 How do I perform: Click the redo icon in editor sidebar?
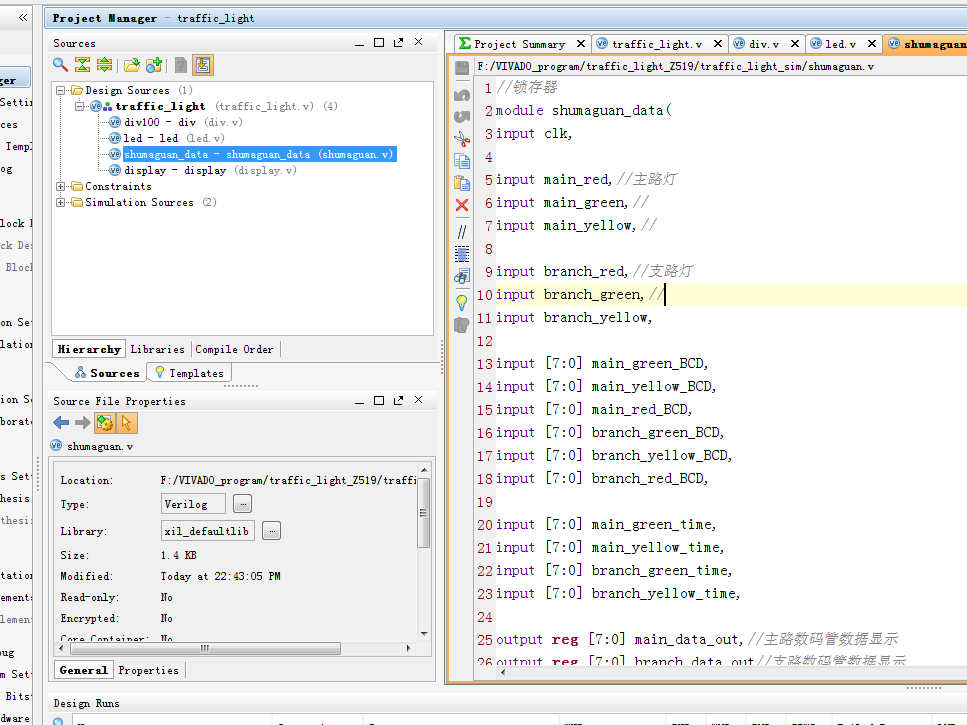tap(462, 117)
